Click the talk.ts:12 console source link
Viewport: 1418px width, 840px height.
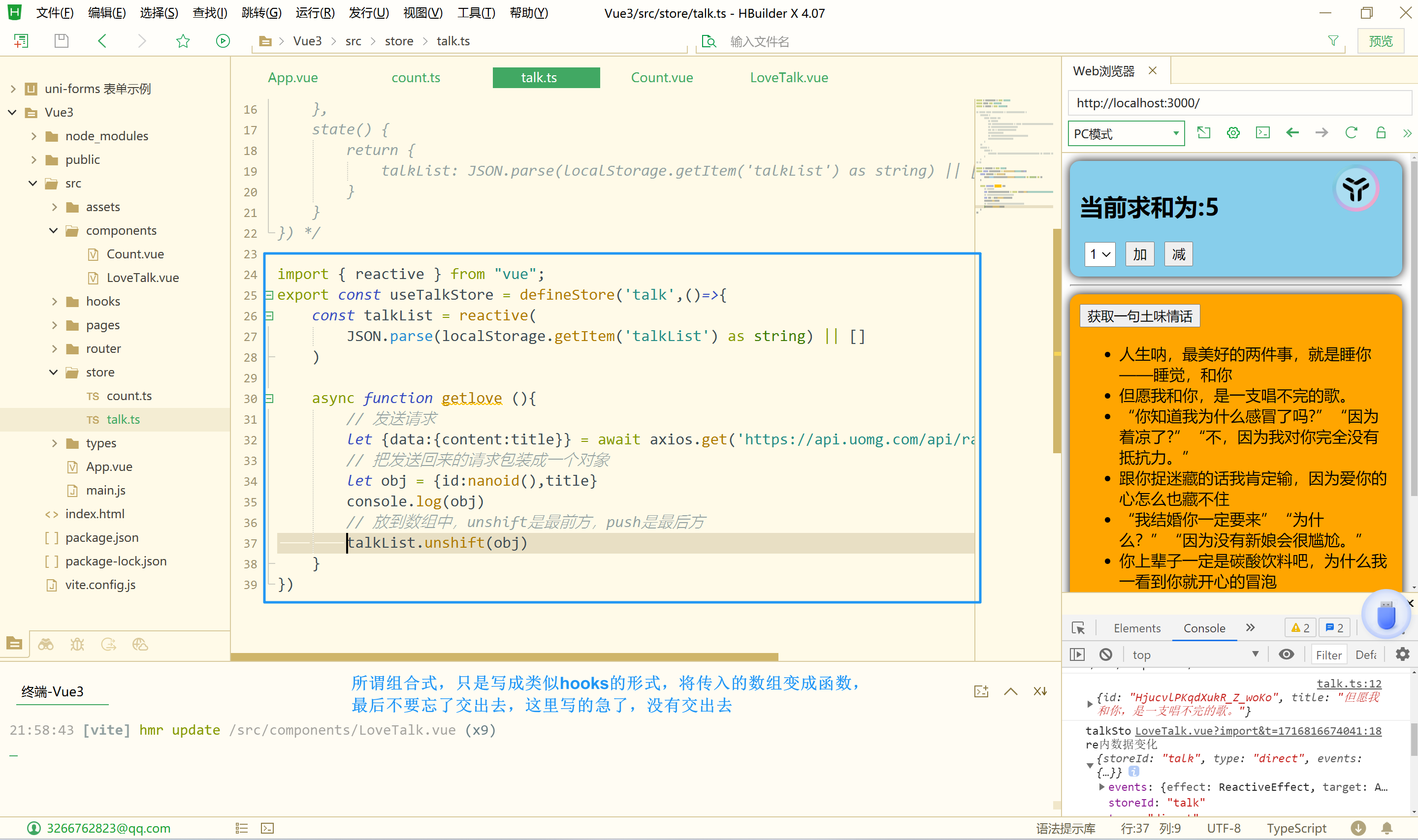[x=1349, y=683]
